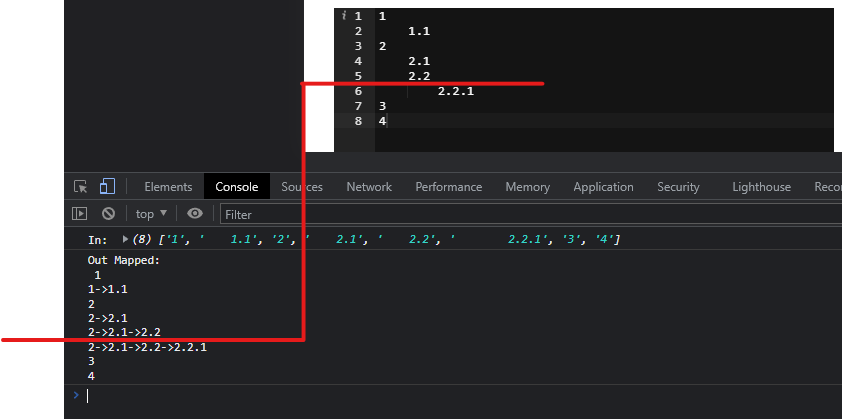Show the console sidebar icon
Image resolution: width=842 pixels, height=419 pixels.
click(79, 214)
